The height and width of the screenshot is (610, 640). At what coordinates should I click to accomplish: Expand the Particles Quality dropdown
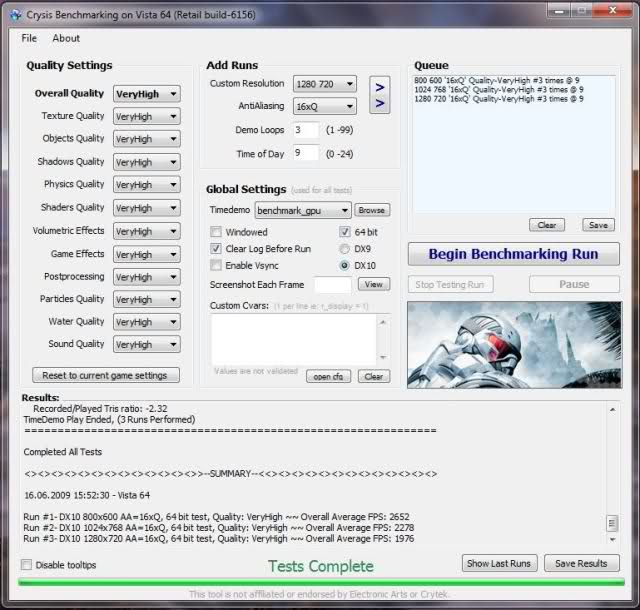[147, 299]
